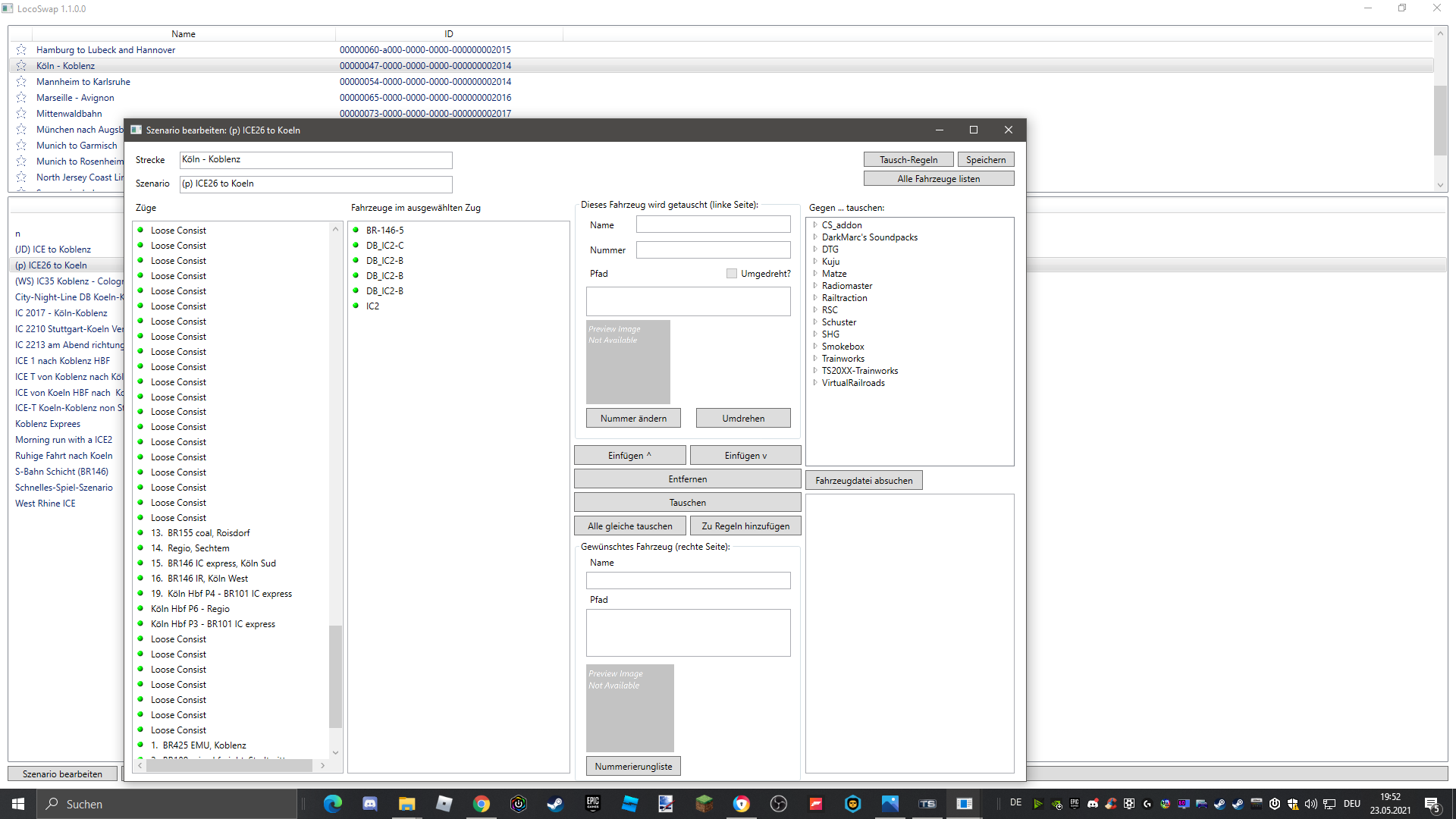Click the Züge list vertical scrollbar thumb
This screenshot has width=1456, height=819.
pyautogui.click(x=335, y=675)
